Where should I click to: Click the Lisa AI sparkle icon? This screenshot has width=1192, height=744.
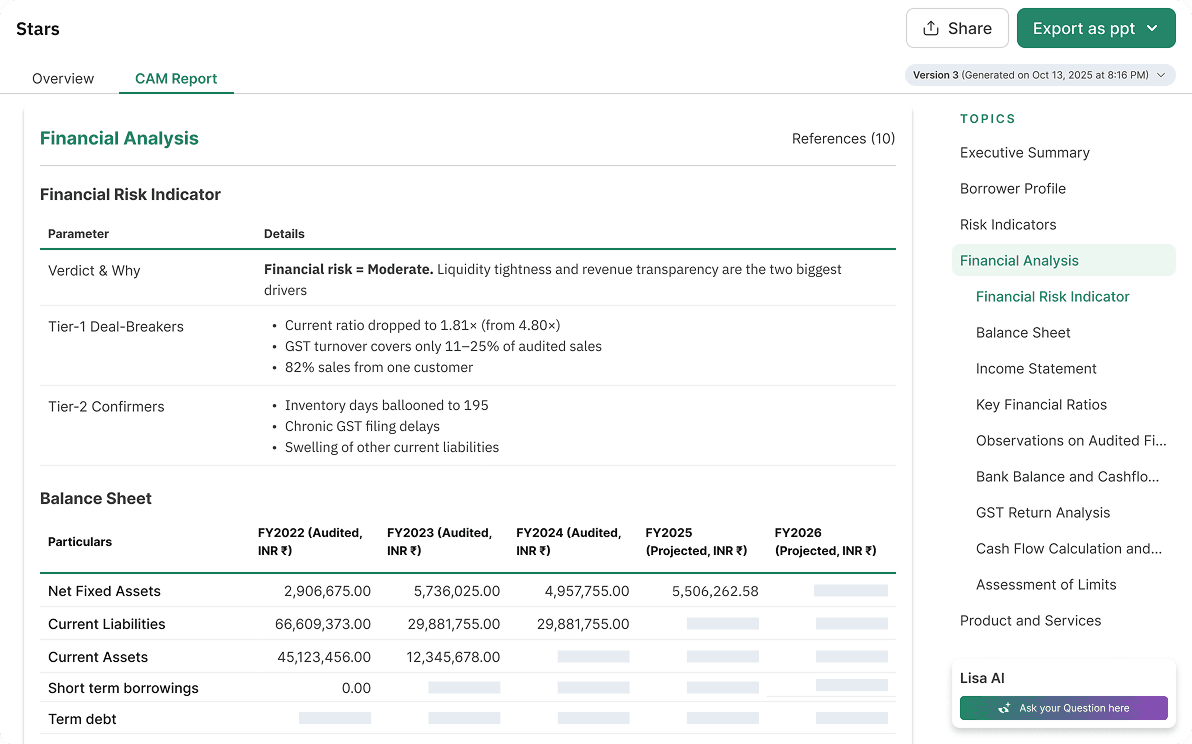coord(1004,708)
